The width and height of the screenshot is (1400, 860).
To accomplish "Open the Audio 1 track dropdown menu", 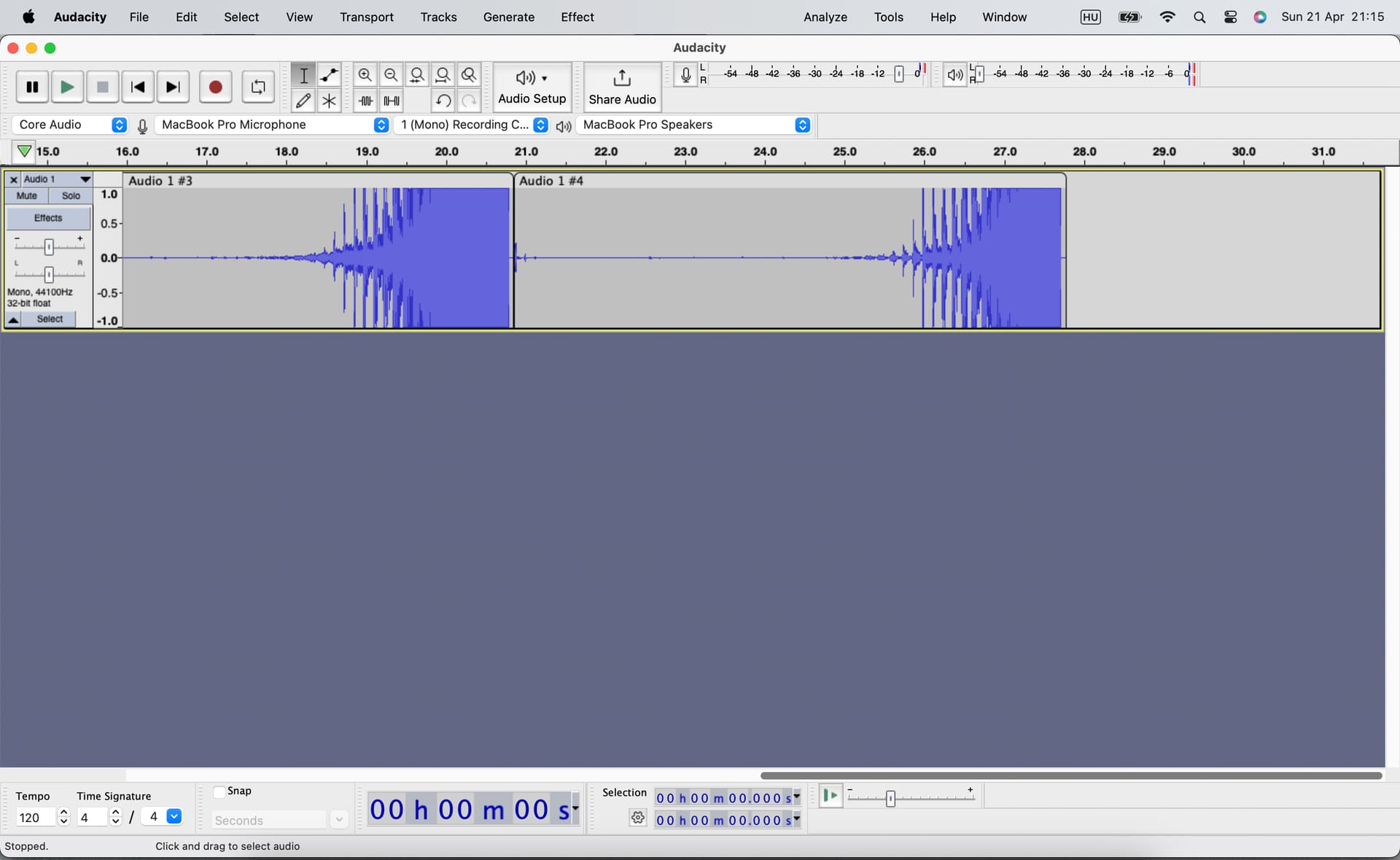I will point(85,179).
